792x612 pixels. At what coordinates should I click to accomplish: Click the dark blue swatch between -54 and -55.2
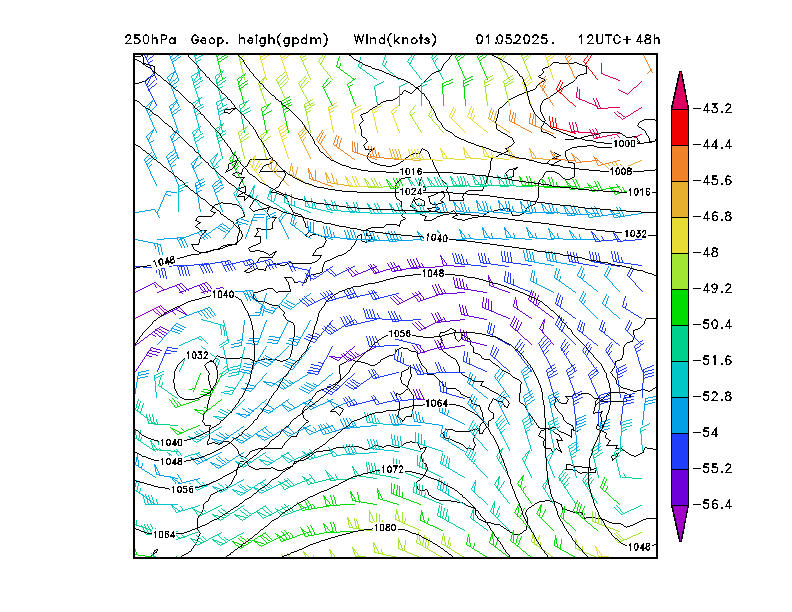click(680, 451)
